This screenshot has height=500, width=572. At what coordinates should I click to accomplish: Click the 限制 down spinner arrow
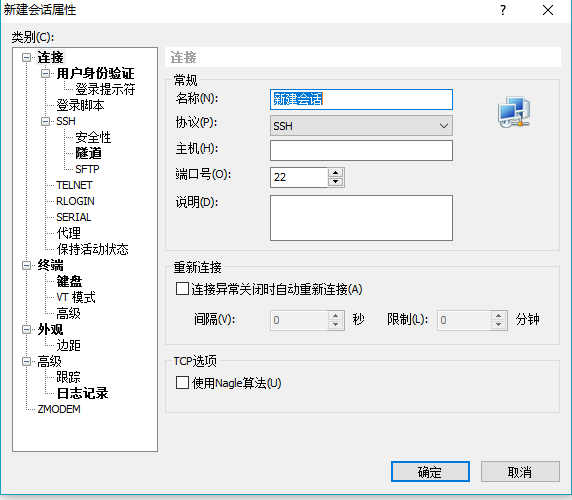point(499,325)
